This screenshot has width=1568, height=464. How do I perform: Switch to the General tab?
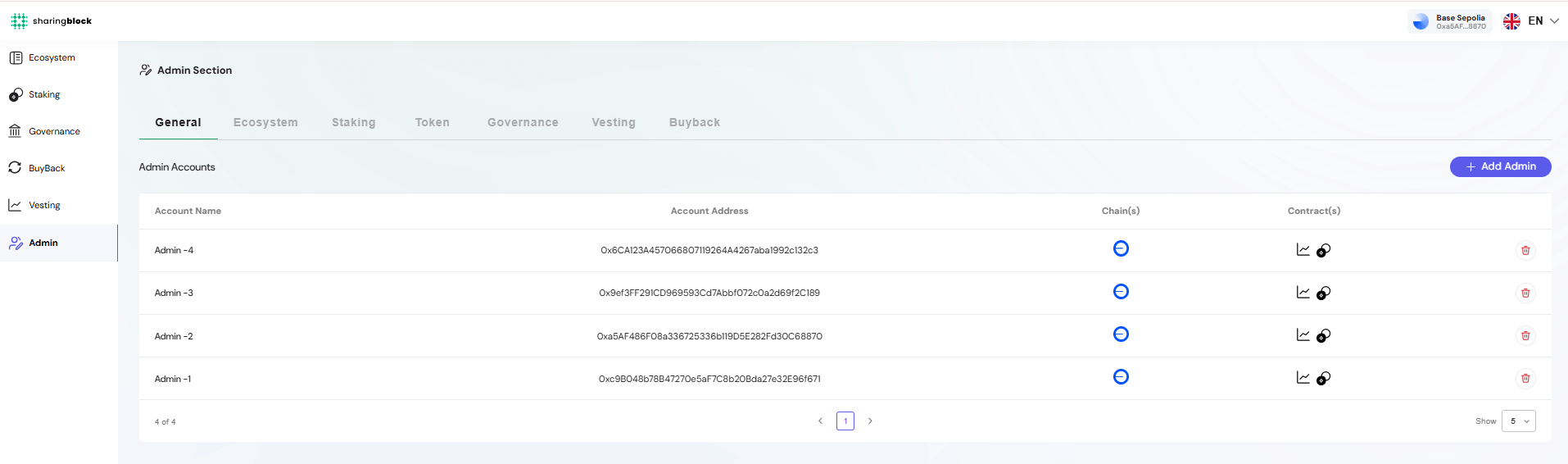click(178, 122)
